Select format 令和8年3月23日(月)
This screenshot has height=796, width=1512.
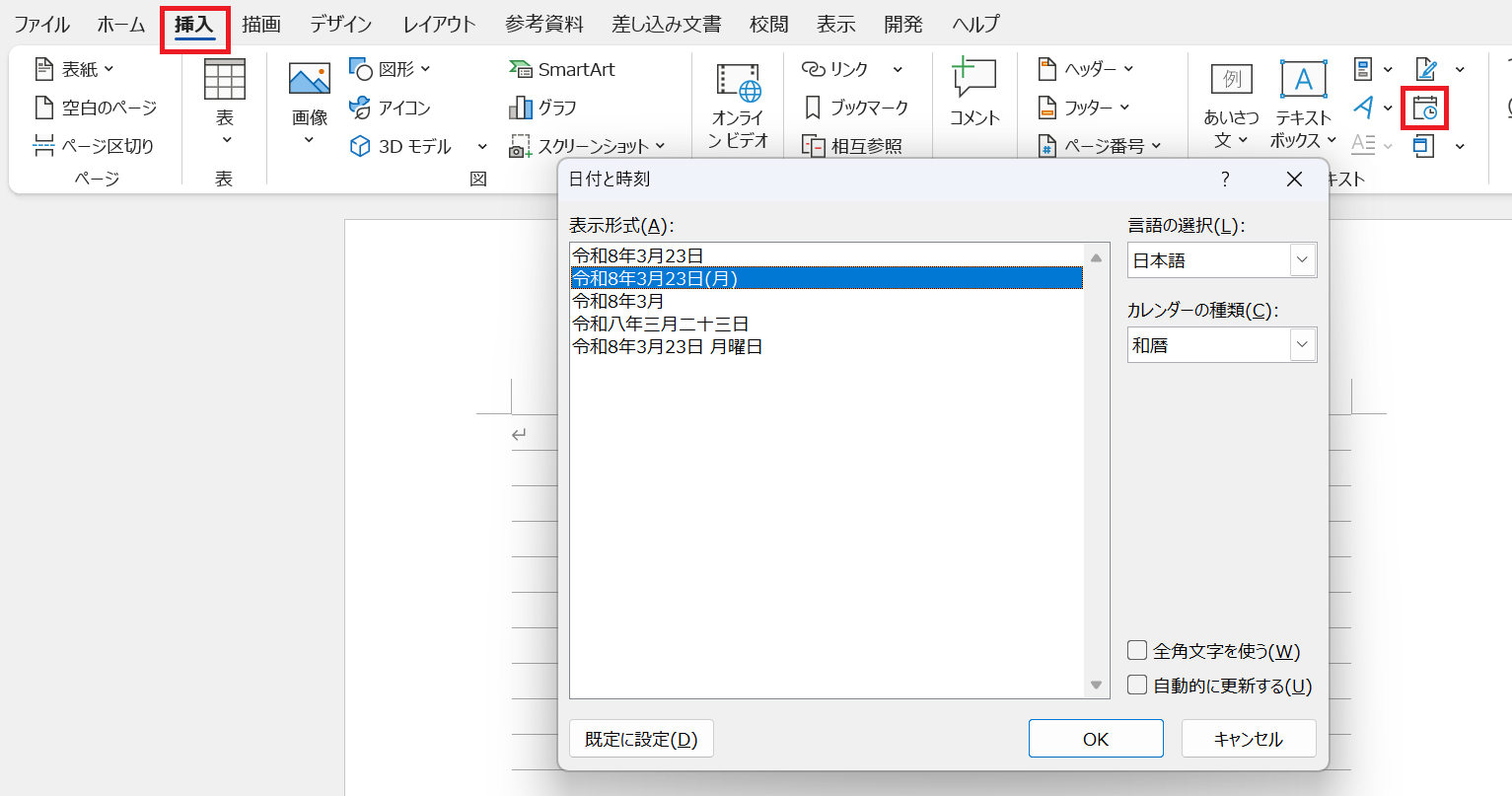click(x=827, y=278)
